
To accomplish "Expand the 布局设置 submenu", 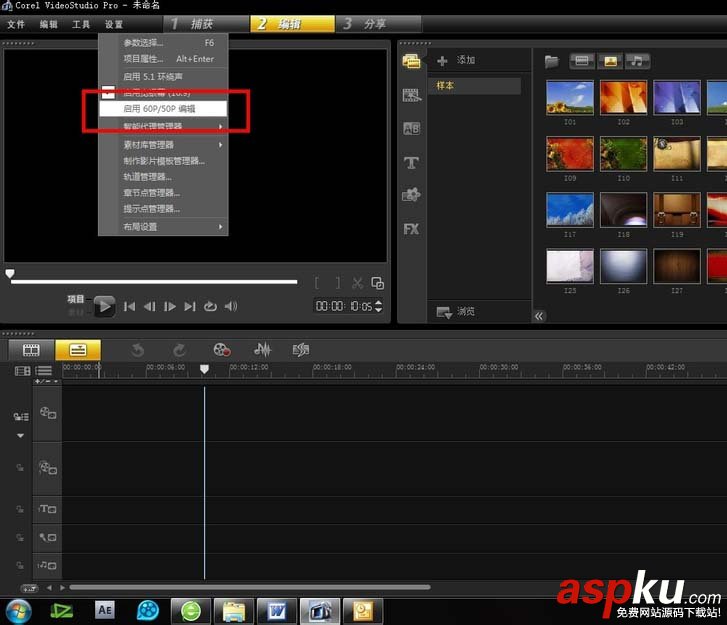I will (x=163, y=227).
